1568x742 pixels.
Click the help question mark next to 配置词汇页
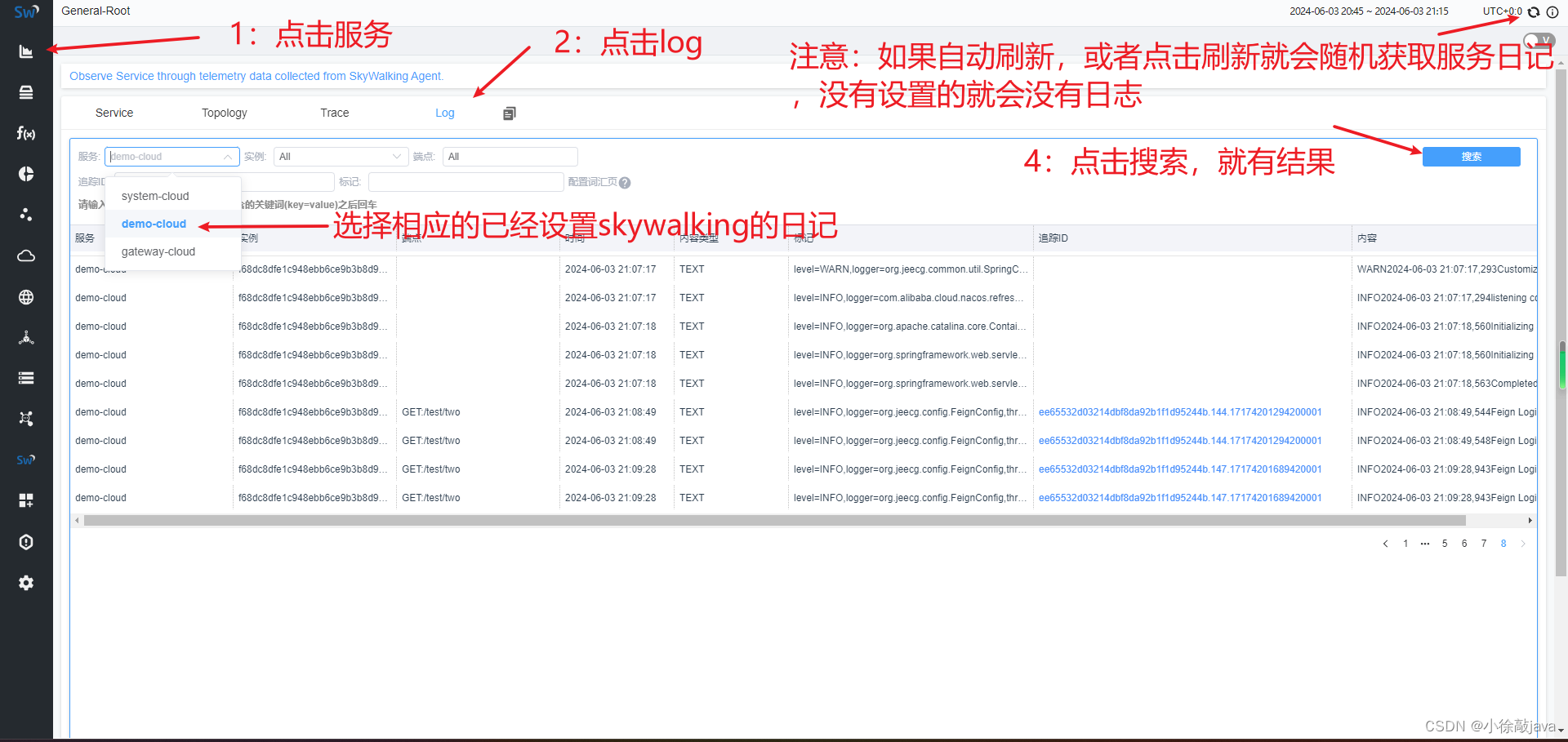[625, 183]
